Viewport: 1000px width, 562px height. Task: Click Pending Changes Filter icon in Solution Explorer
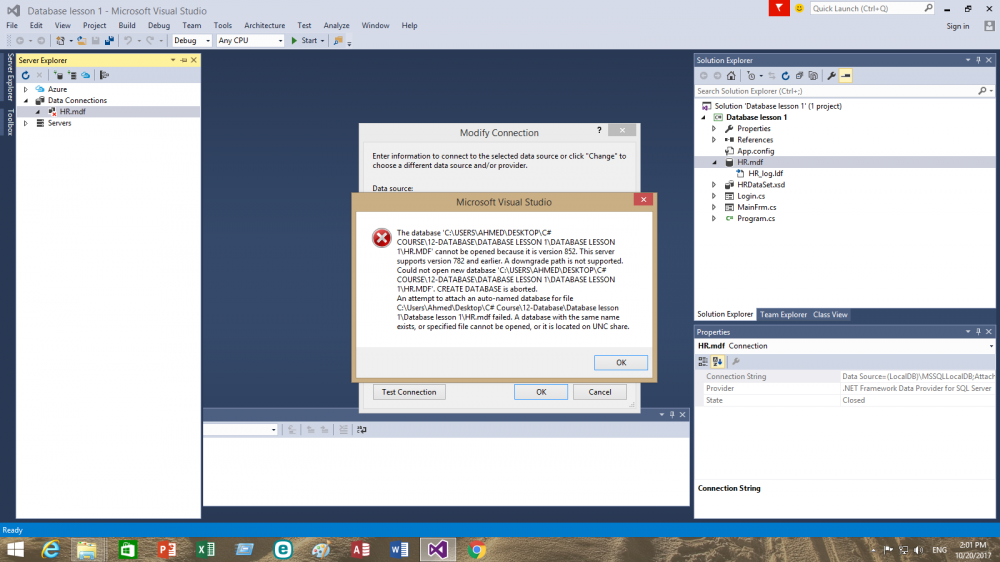click(x=751, y=76)
